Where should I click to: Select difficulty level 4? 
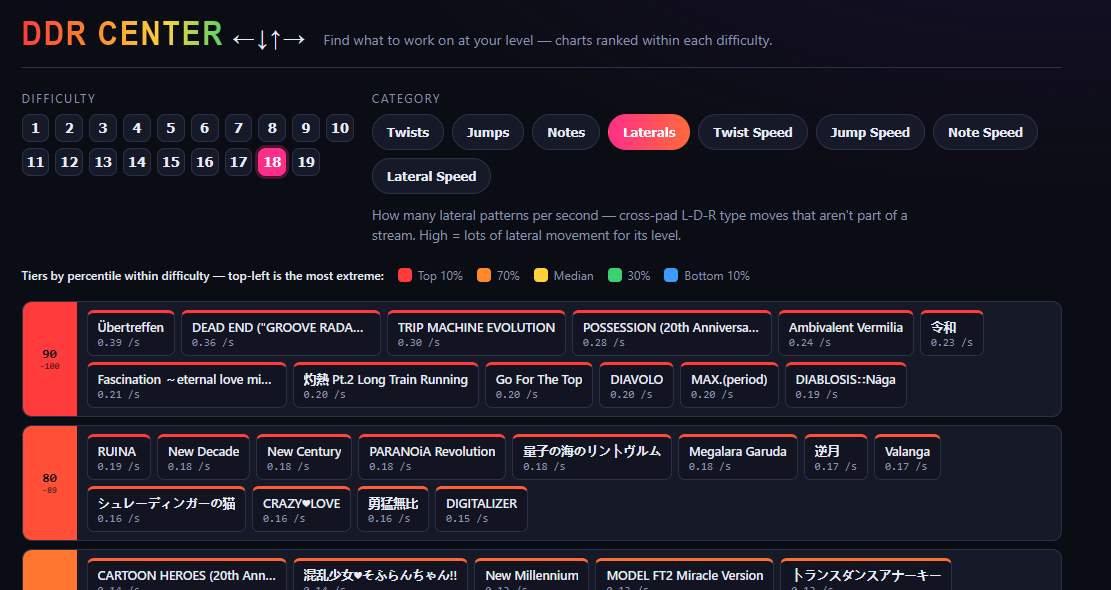point(137,128)
